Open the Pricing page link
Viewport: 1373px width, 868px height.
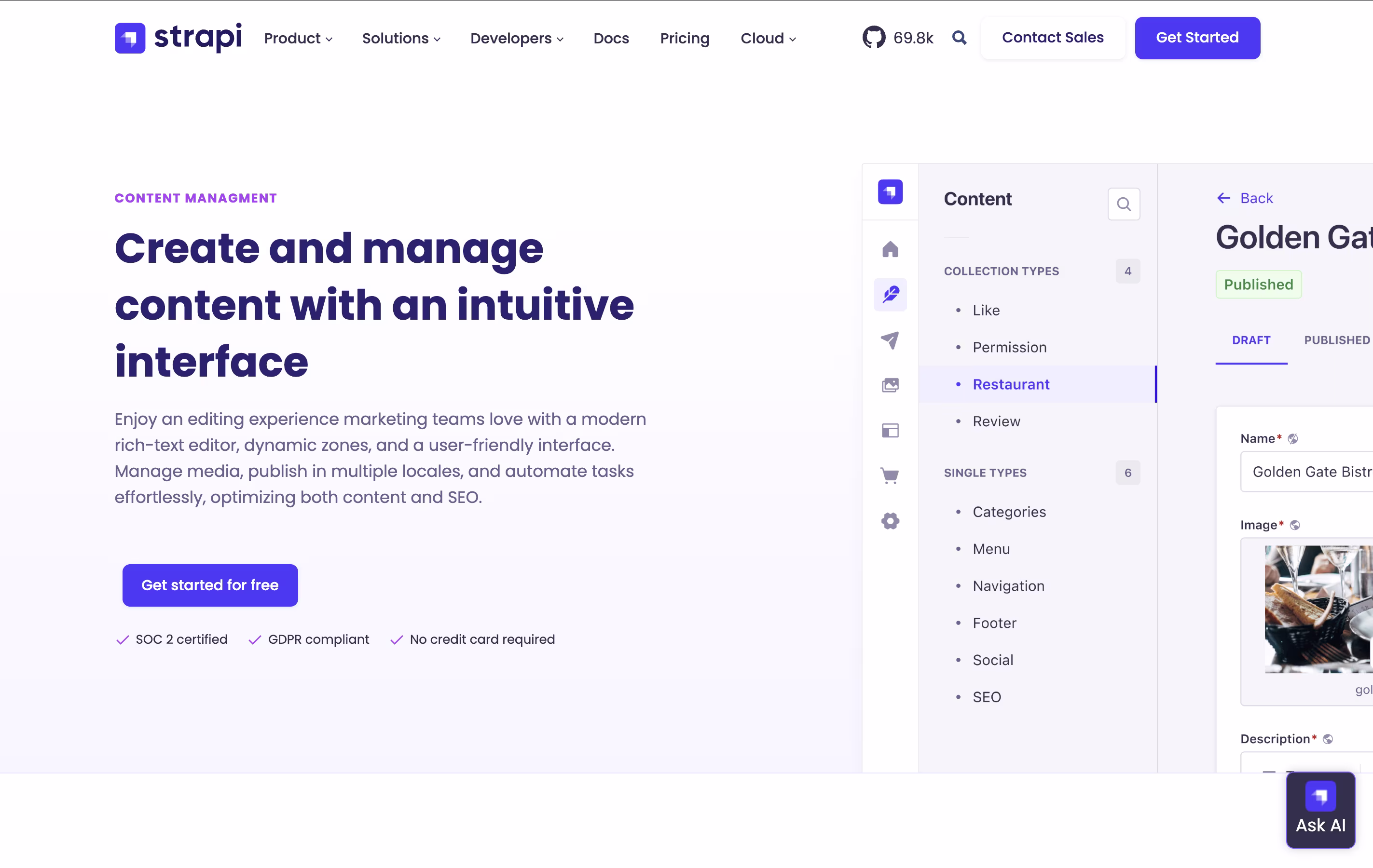pos(684,38)
